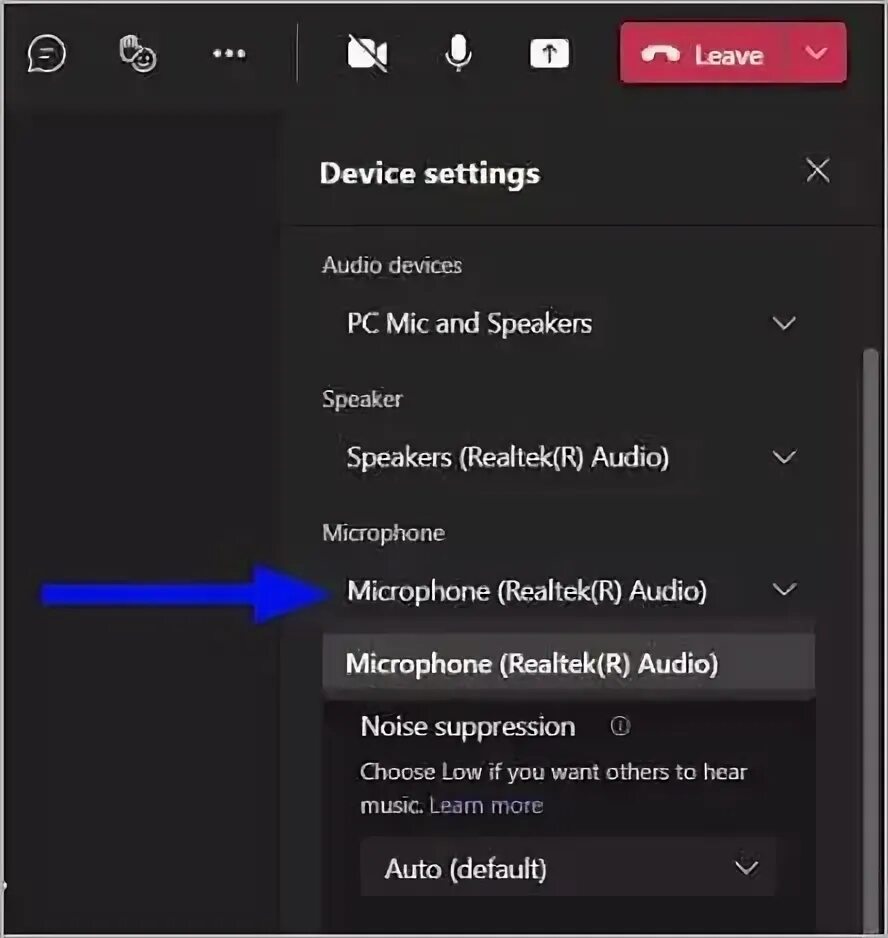This screenshot has width=888, height=938.
Task: Leave the meeting
Action: tap(703, 53)
